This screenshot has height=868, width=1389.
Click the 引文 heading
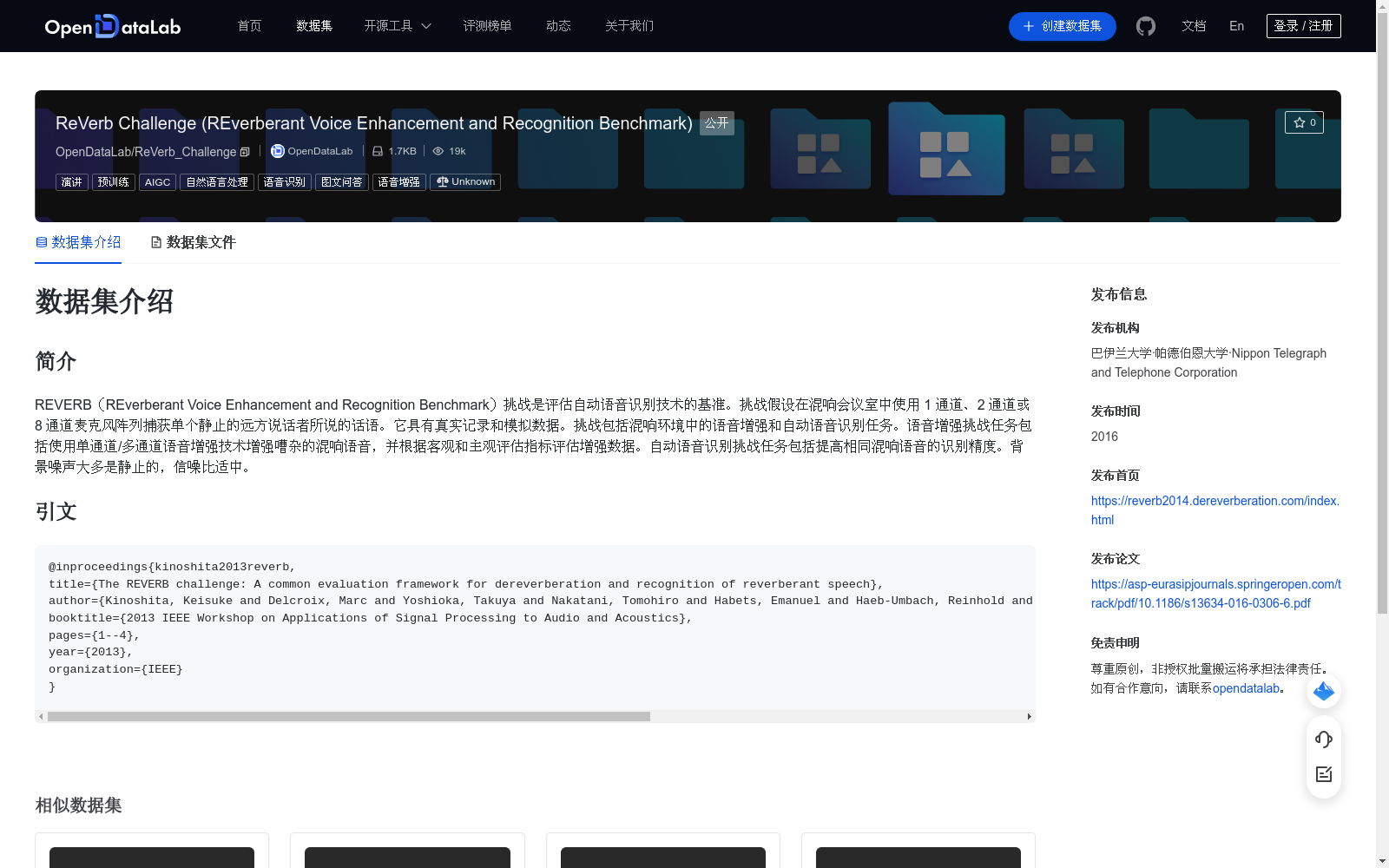[x=56, y=511]
